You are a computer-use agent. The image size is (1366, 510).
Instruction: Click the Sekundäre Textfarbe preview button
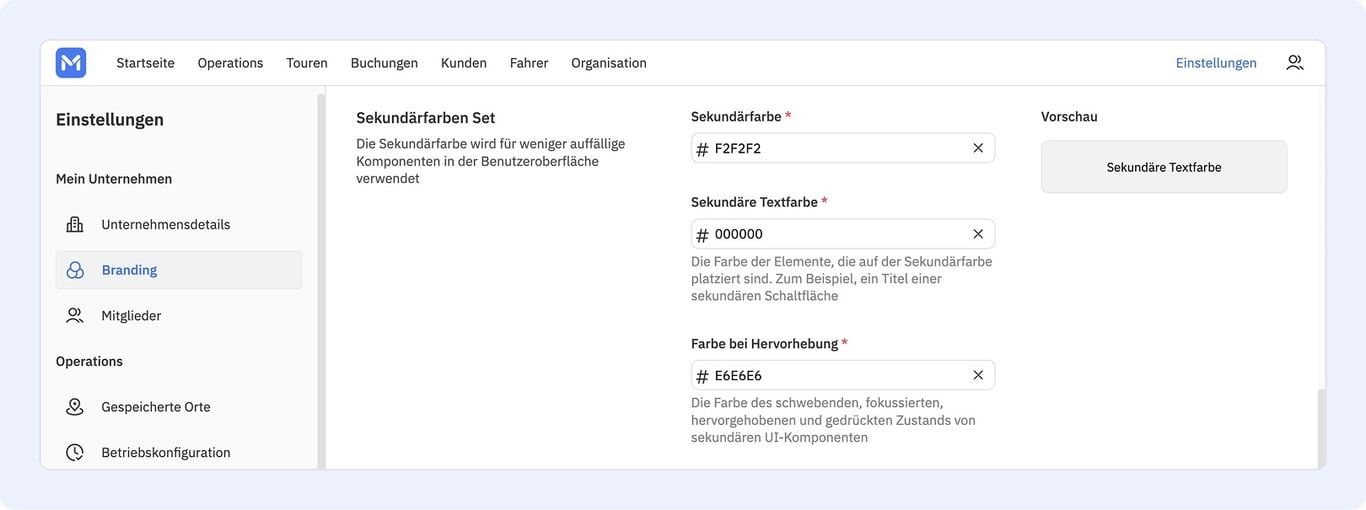click(1164, 167)
